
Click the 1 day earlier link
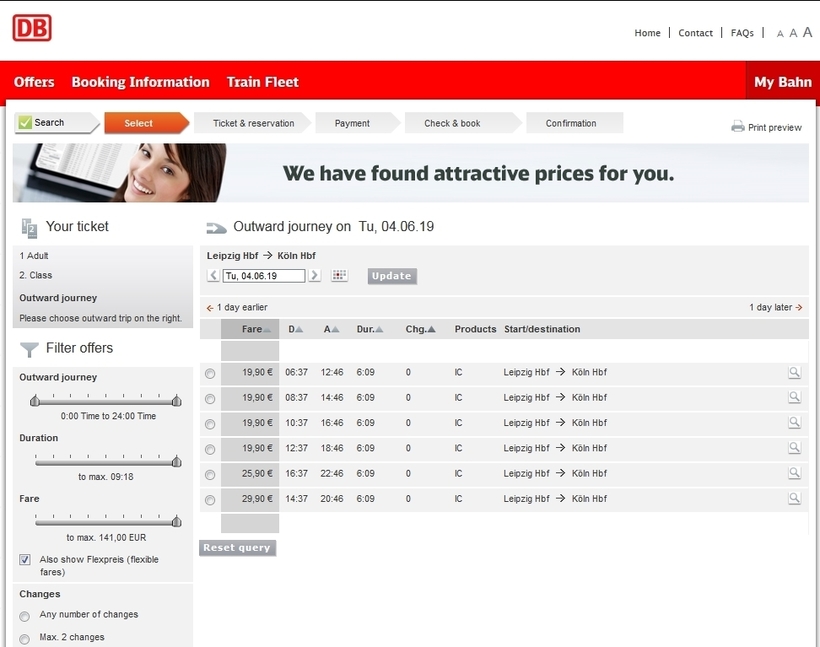pyautogui.click(x=237, y=307)
